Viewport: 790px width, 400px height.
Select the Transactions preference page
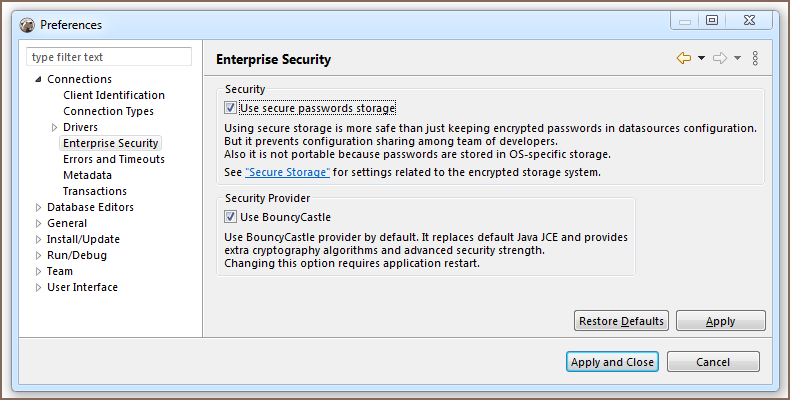[x=94, y=191]
